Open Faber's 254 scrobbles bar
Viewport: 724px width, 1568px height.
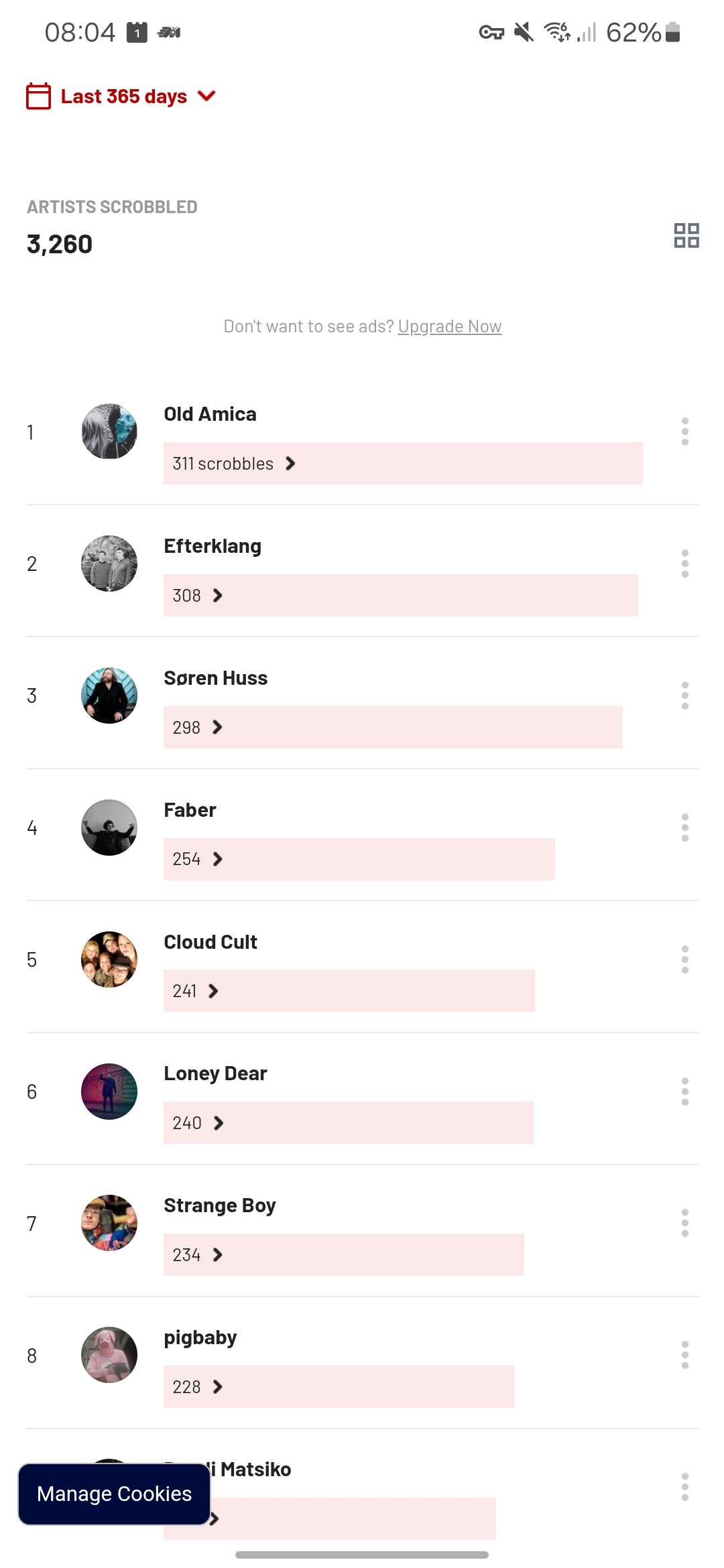click(359, 859)
